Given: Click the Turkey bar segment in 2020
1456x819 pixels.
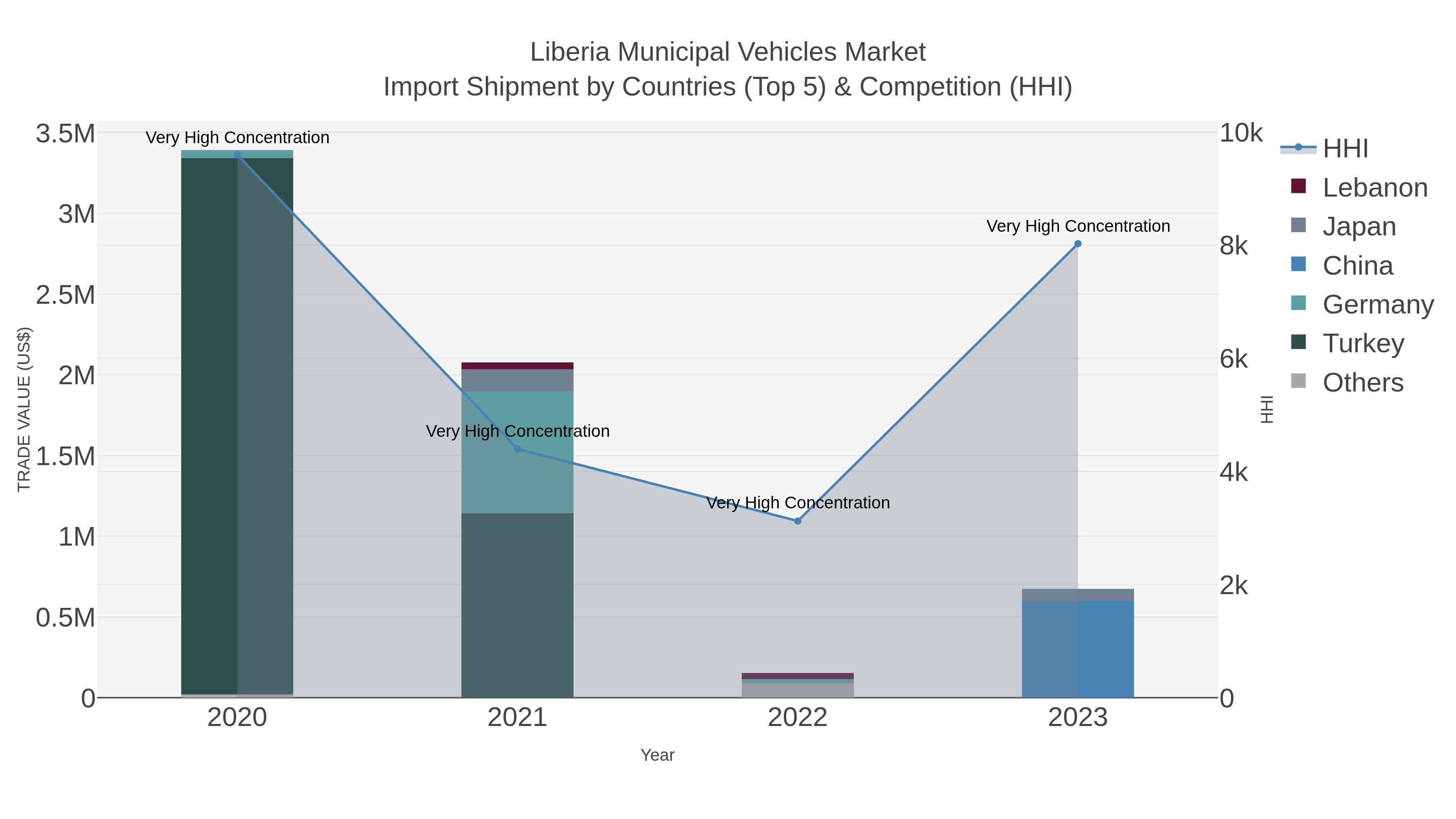Looking at the screenshot, I should [237, 426].
